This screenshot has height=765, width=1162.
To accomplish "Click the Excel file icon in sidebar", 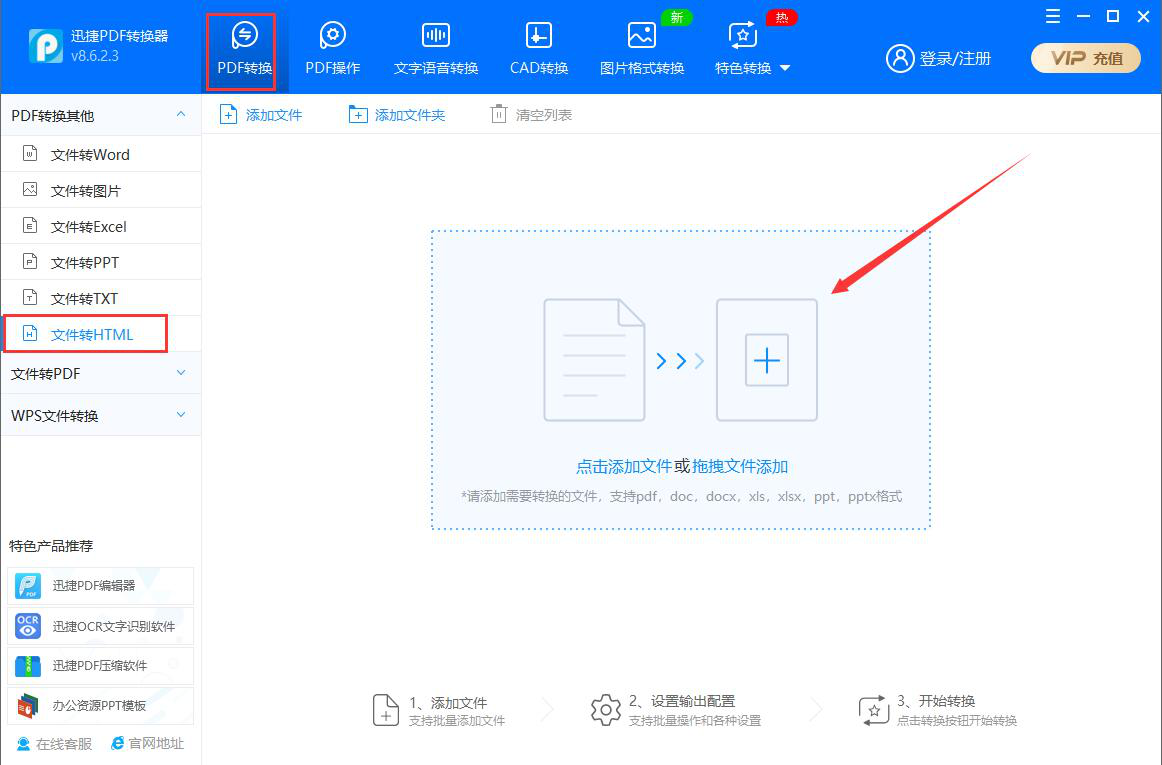I will coord(30,225).
